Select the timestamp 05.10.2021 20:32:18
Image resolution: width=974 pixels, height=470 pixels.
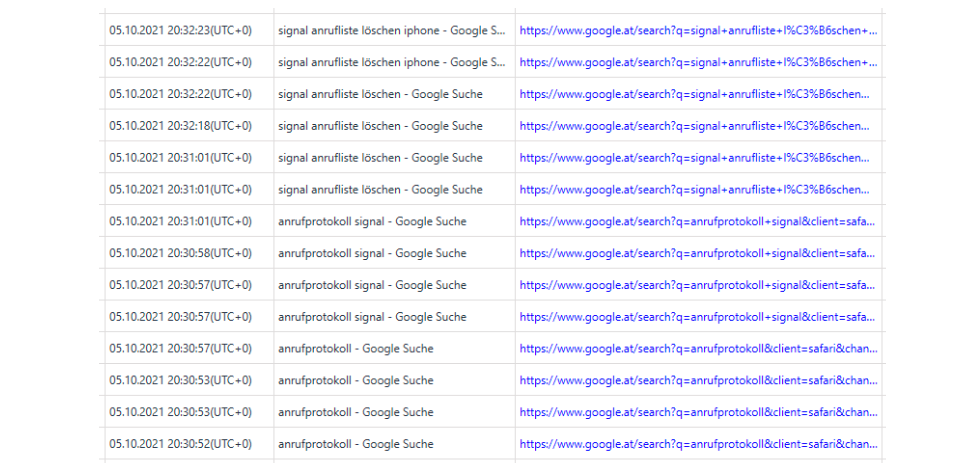point(180,126)
